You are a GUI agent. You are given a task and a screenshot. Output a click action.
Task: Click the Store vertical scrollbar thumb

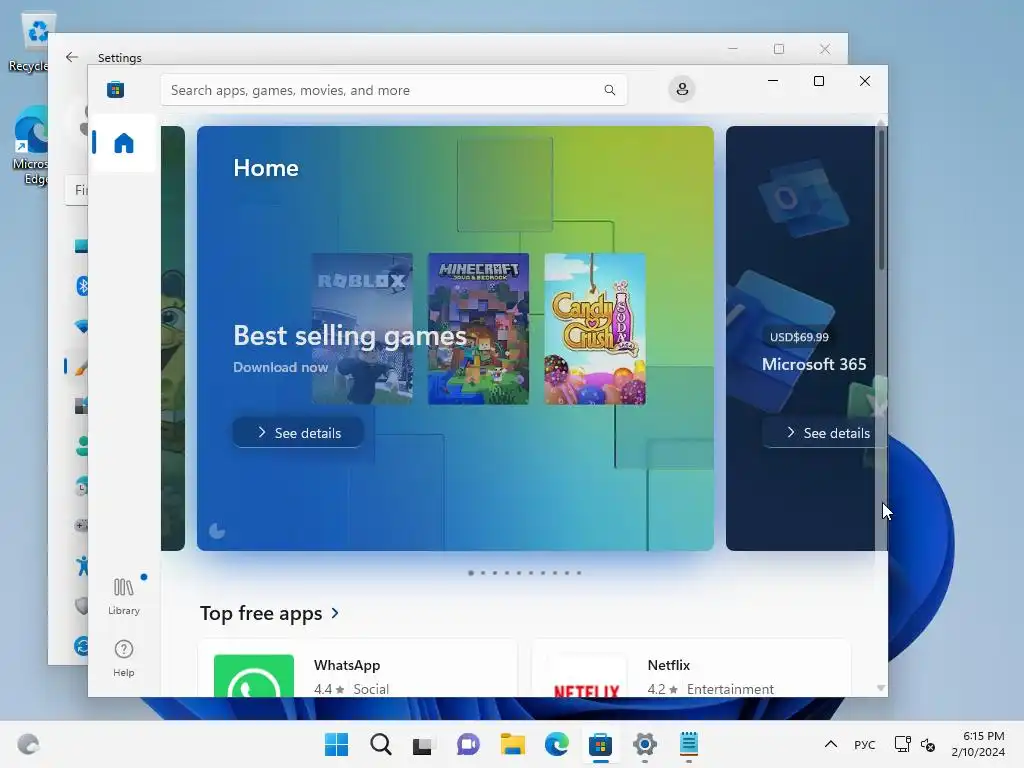click(x=881, y=199)
